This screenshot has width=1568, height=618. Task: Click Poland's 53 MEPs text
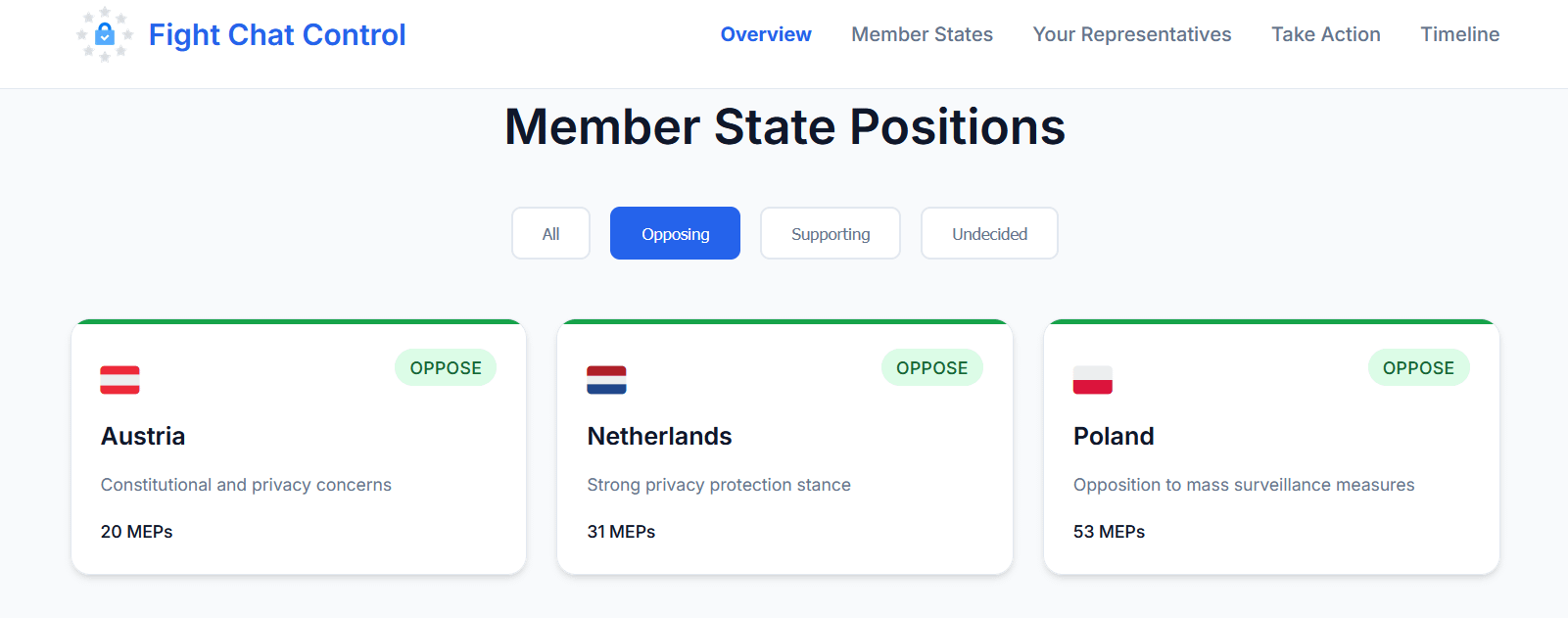pos(1109,532)
